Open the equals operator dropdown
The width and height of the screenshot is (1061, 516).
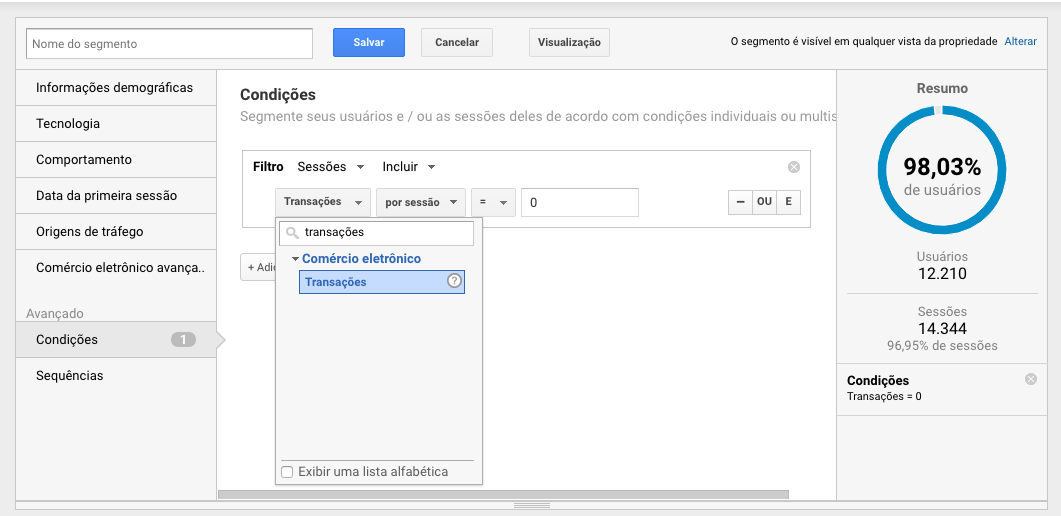493,202
